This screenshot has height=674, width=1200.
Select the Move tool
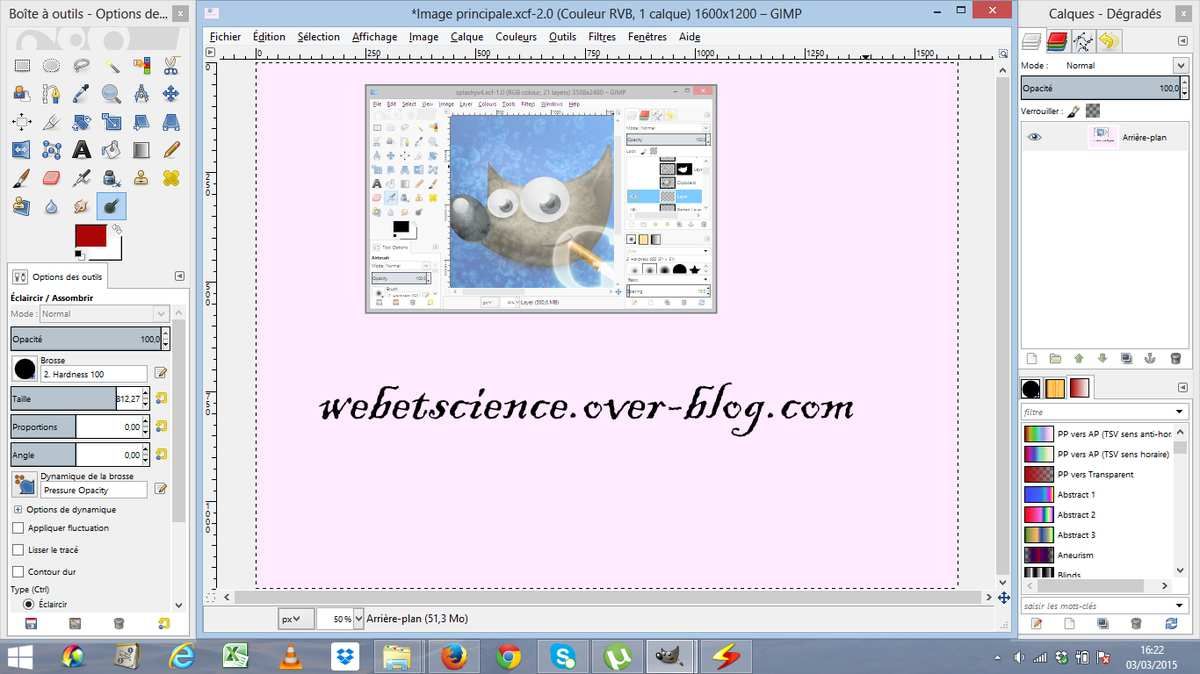(x=171, y=94)
